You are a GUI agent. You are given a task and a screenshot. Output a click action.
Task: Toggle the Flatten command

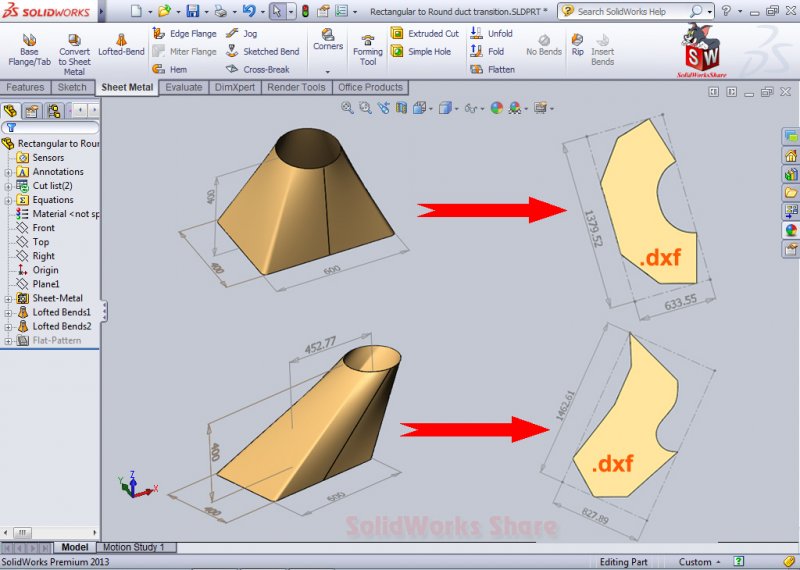click(x=492, y=69)
